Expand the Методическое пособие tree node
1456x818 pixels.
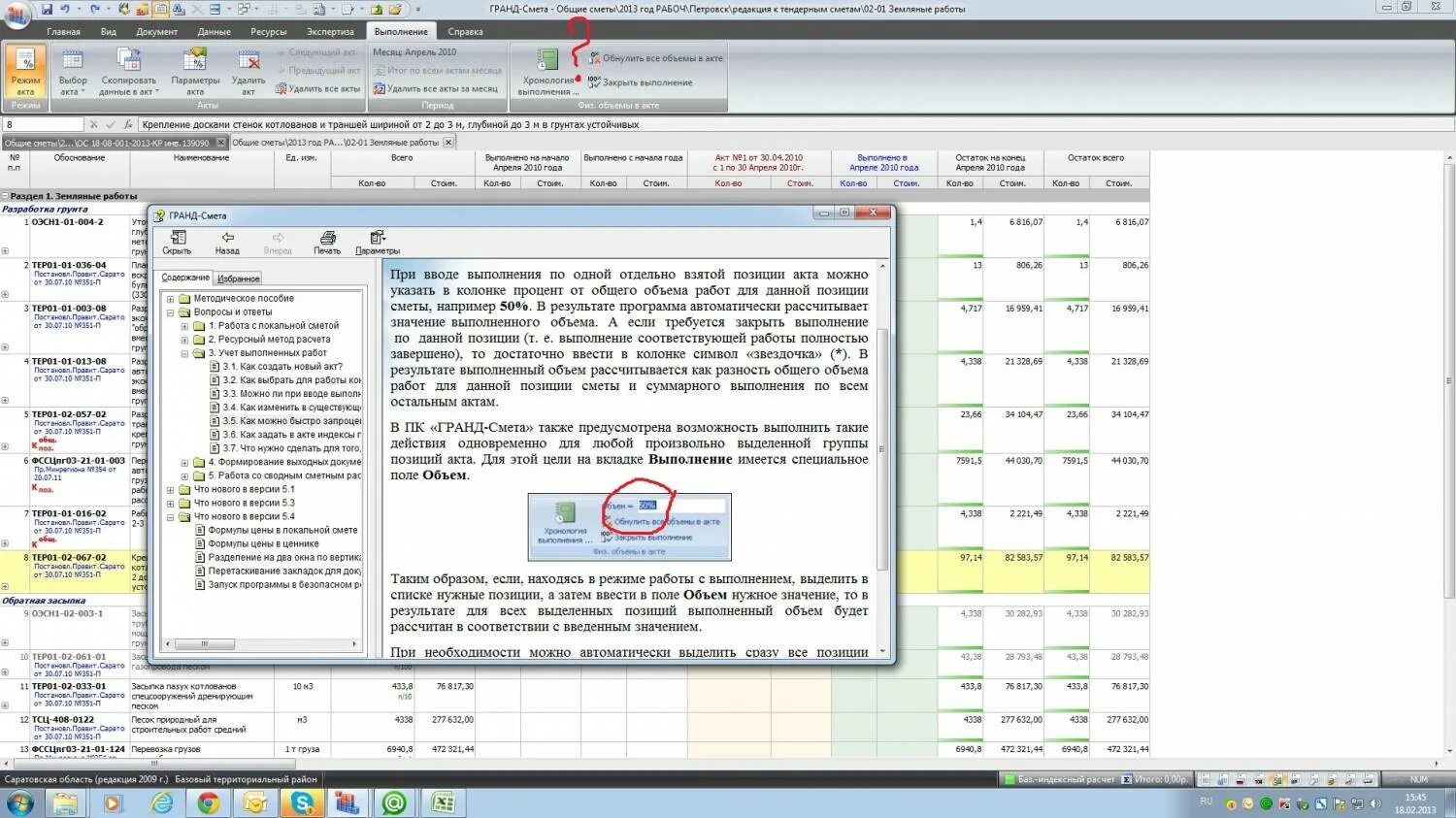point(170,299)
